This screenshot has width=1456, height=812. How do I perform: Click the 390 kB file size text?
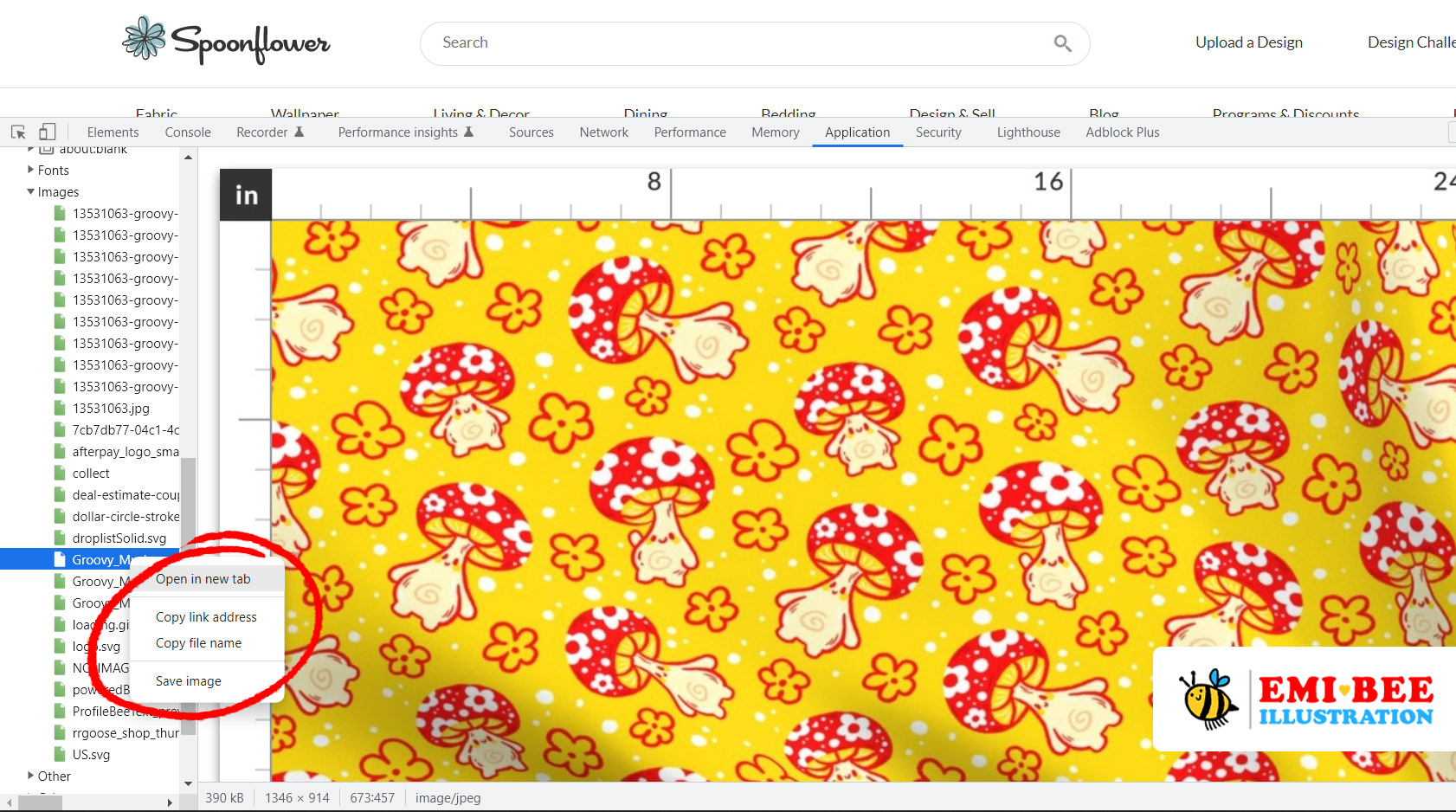tap(224, 797)
